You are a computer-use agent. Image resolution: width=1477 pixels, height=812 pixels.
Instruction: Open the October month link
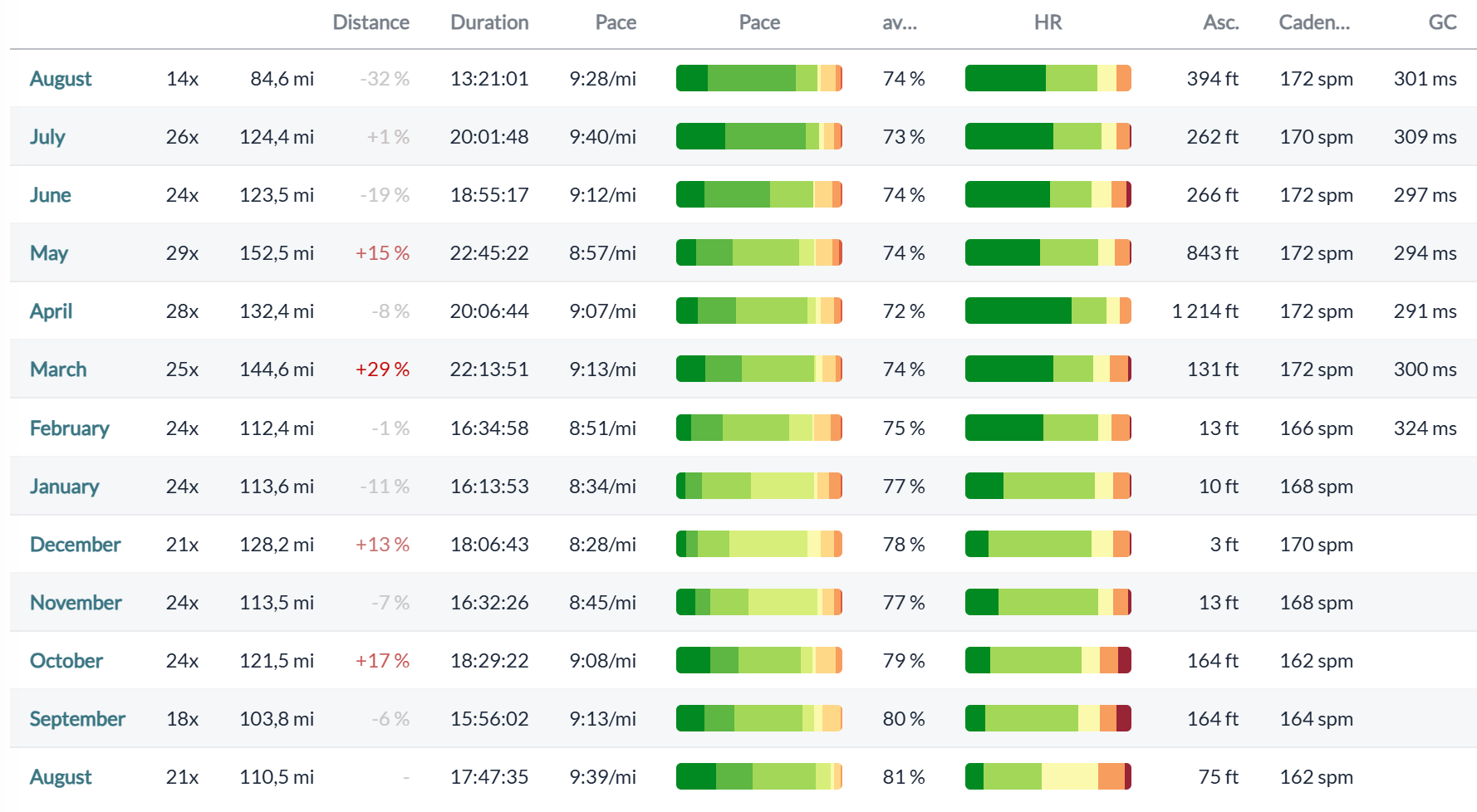[x=66, y=661]
